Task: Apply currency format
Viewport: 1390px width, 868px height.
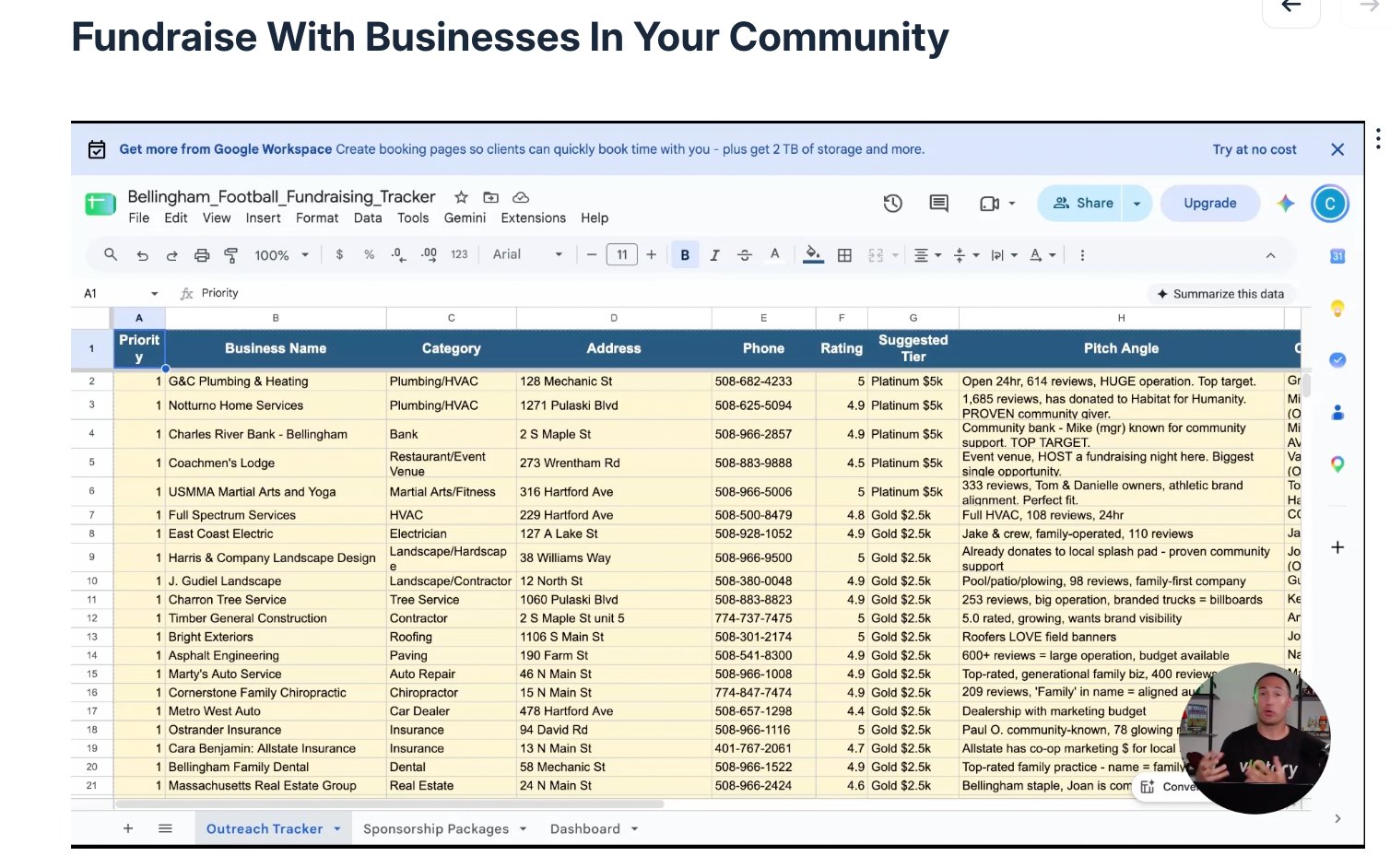Action: coord(339,254)
